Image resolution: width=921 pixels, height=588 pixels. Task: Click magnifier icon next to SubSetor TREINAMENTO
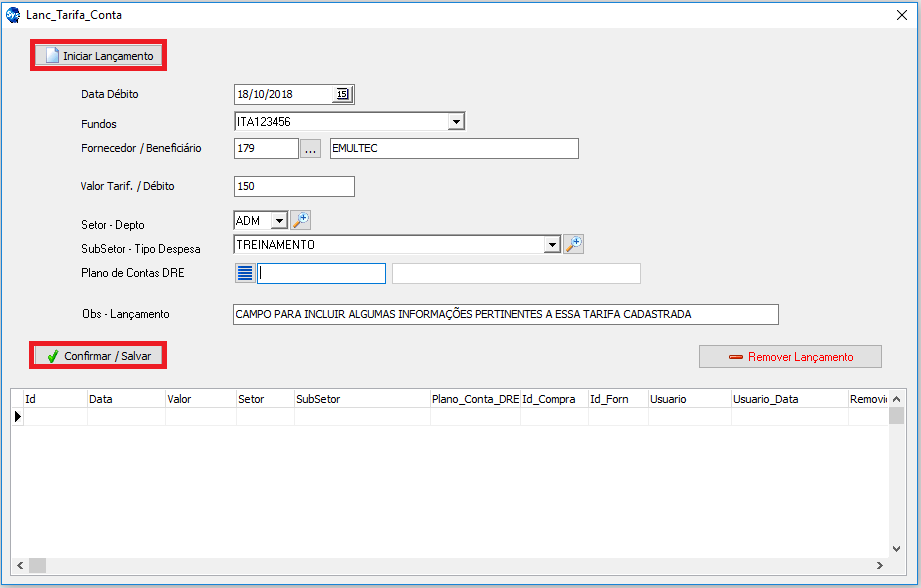pos(573,244)
